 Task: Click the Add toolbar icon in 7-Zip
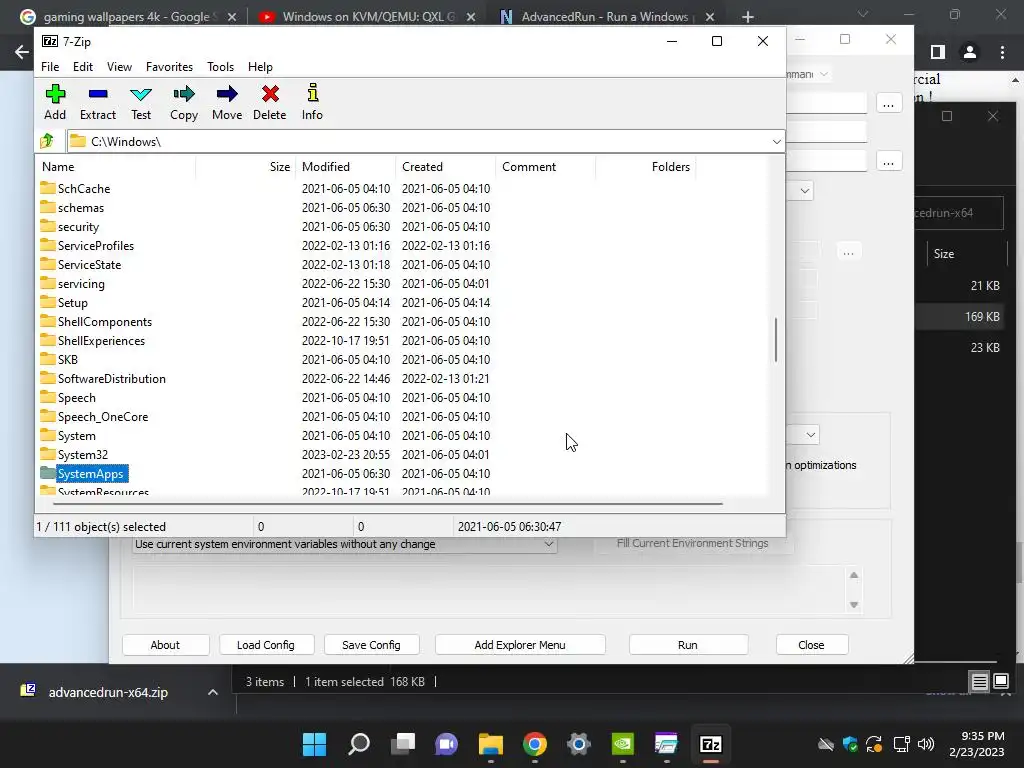(55, 102)
